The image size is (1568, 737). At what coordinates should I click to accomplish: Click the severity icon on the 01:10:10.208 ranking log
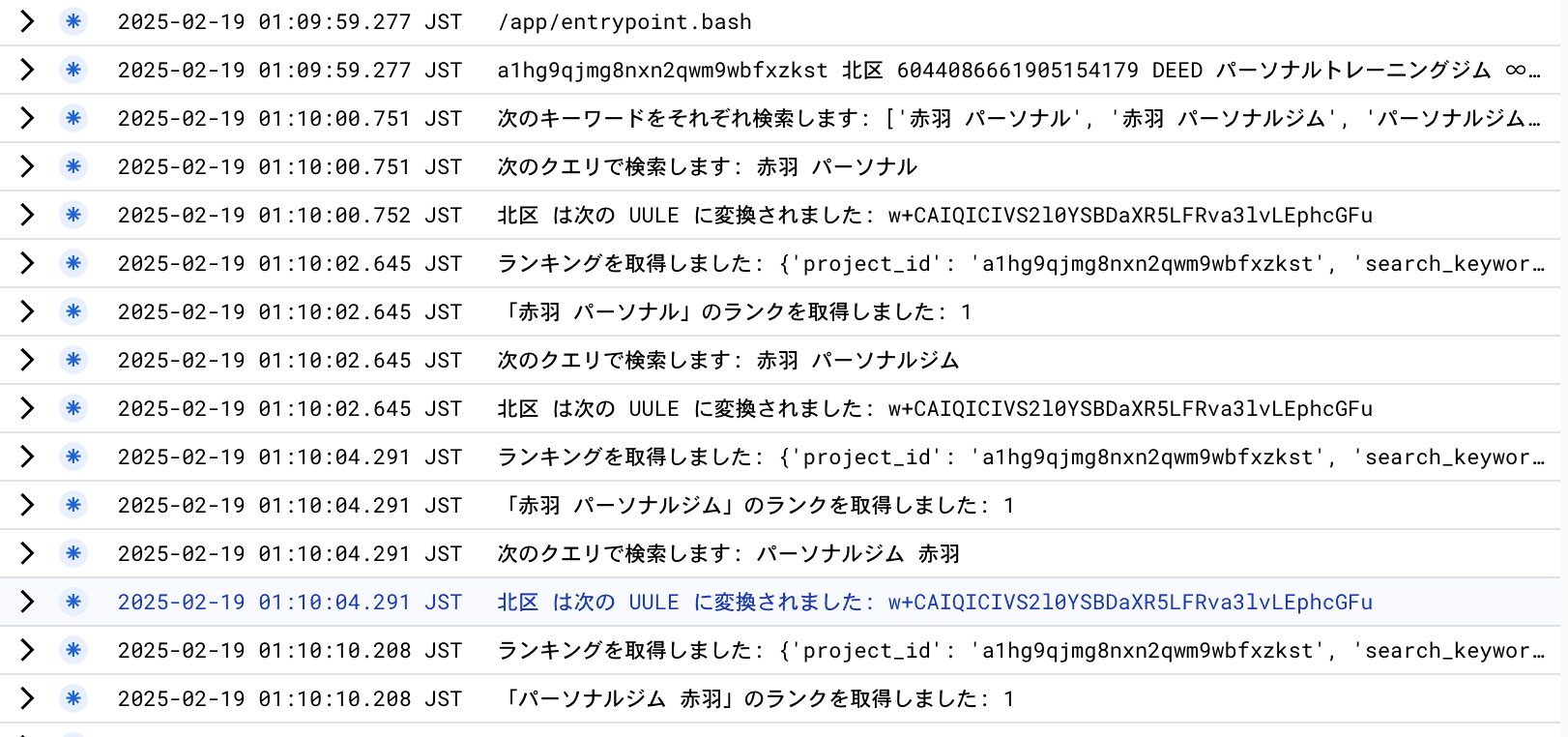pyautogui.click(x=73, y=650)
